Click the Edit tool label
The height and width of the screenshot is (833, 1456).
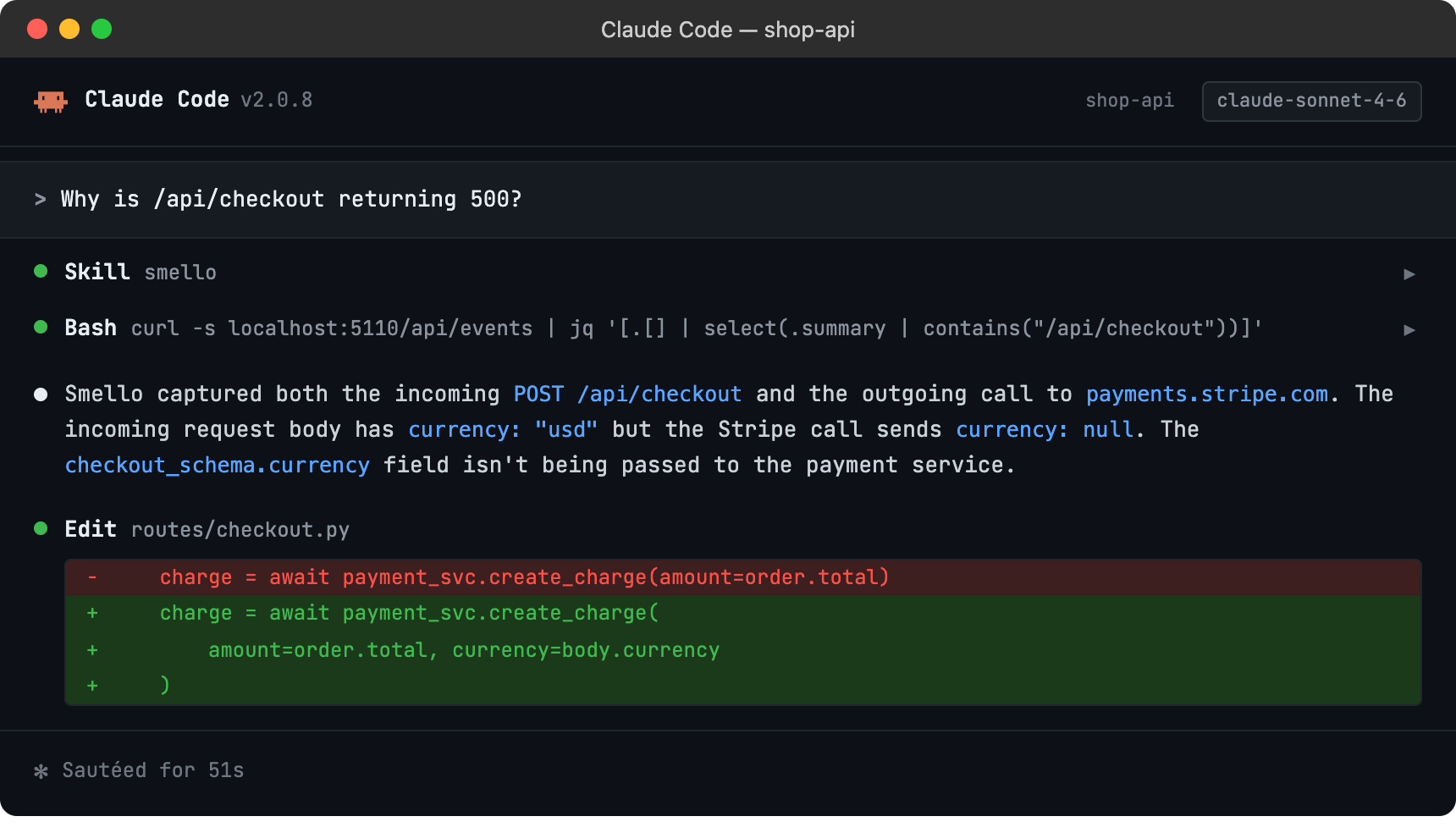coord(91,529)
